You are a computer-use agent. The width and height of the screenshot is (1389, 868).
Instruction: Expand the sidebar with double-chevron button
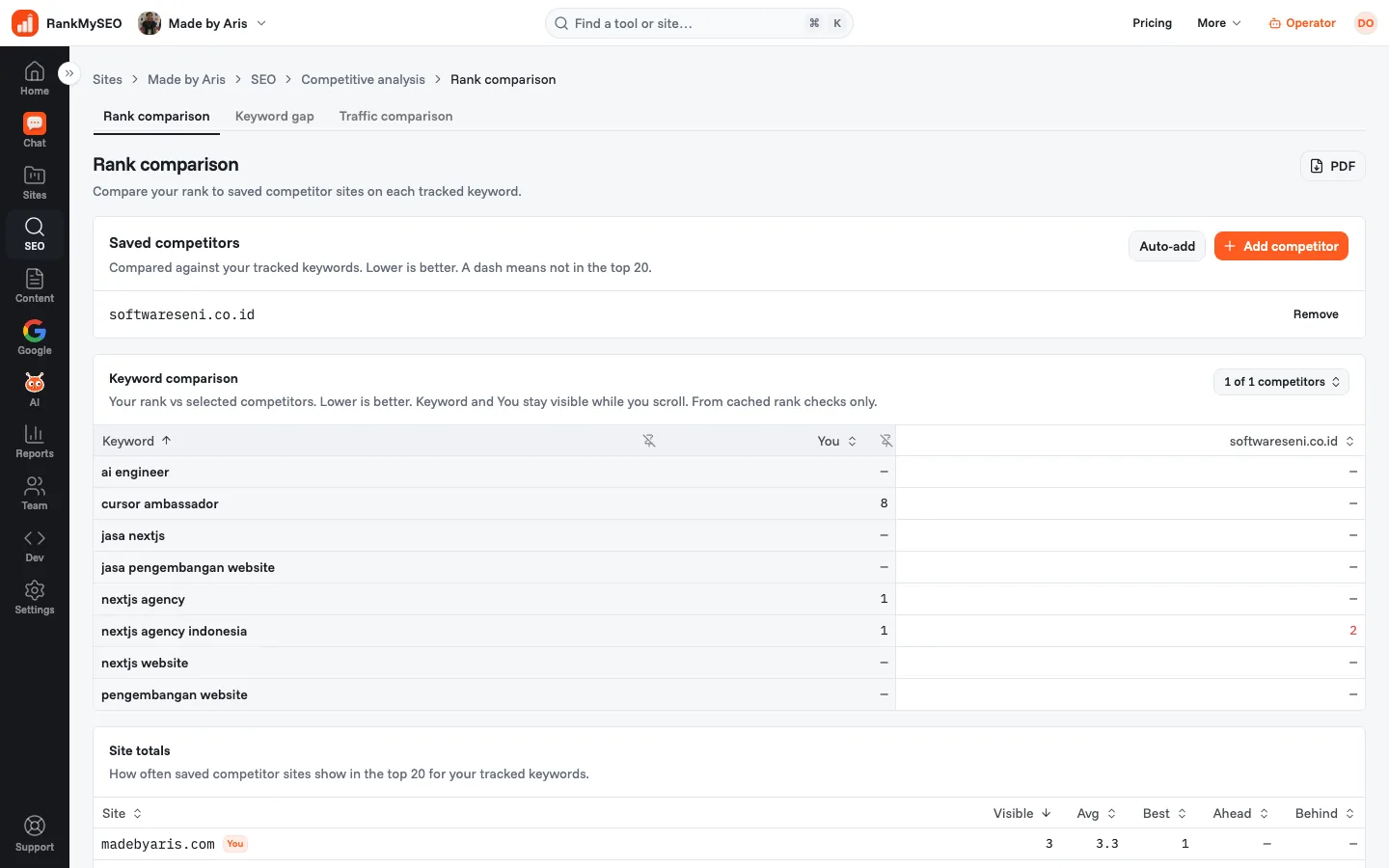point(68,73)
